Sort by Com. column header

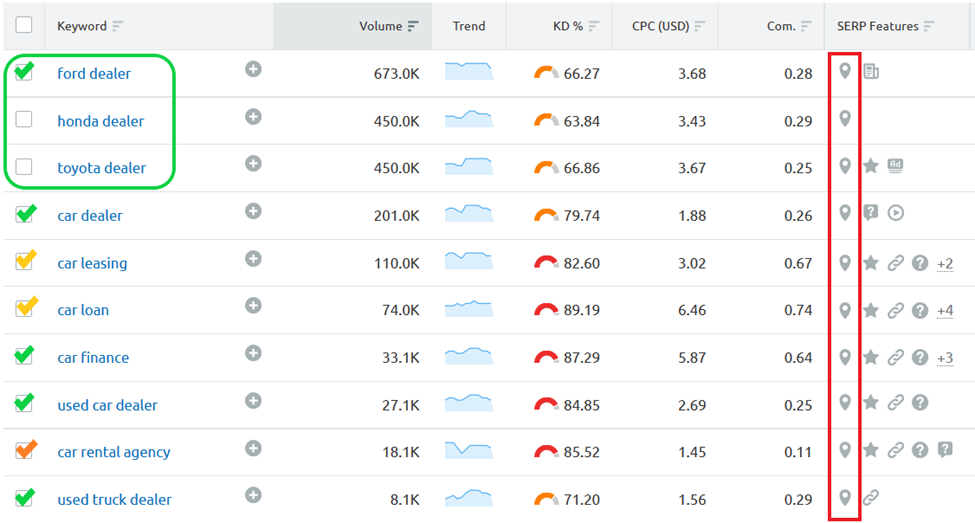click(x=788, y=26)
